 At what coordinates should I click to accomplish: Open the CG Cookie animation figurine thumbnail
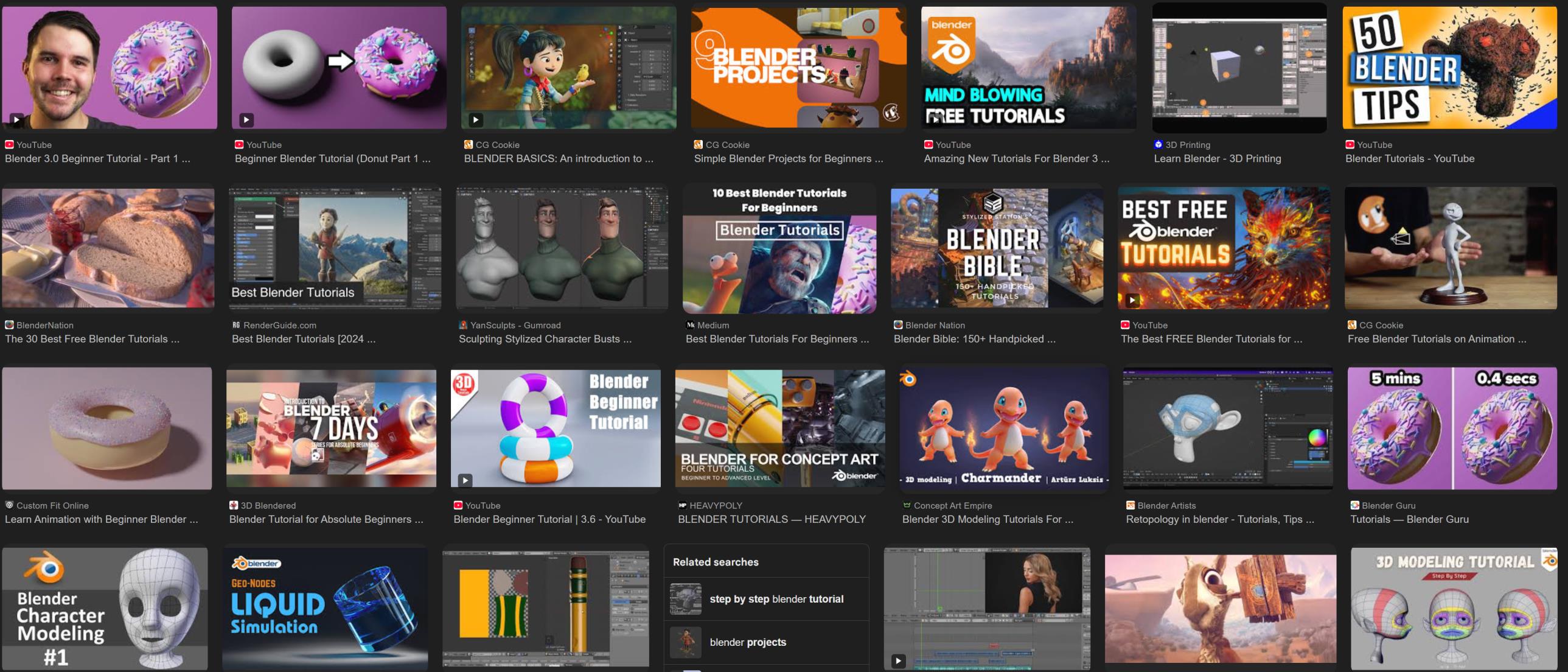coord(1451,248)
